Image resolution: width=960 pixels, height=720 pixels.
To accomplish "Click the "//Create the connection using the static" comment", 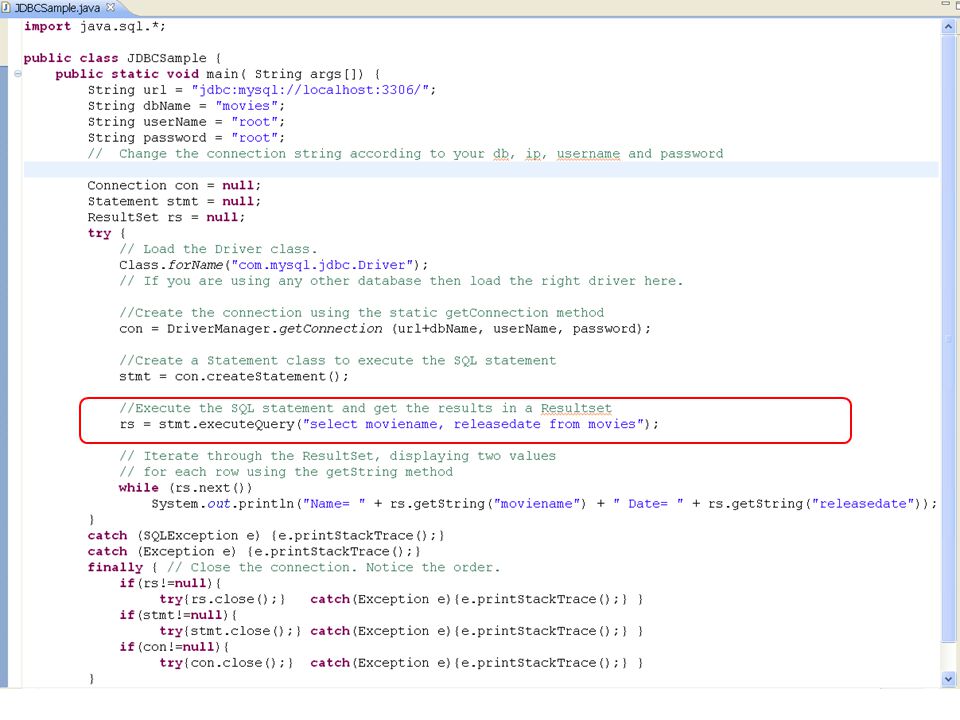I will 362,313.
